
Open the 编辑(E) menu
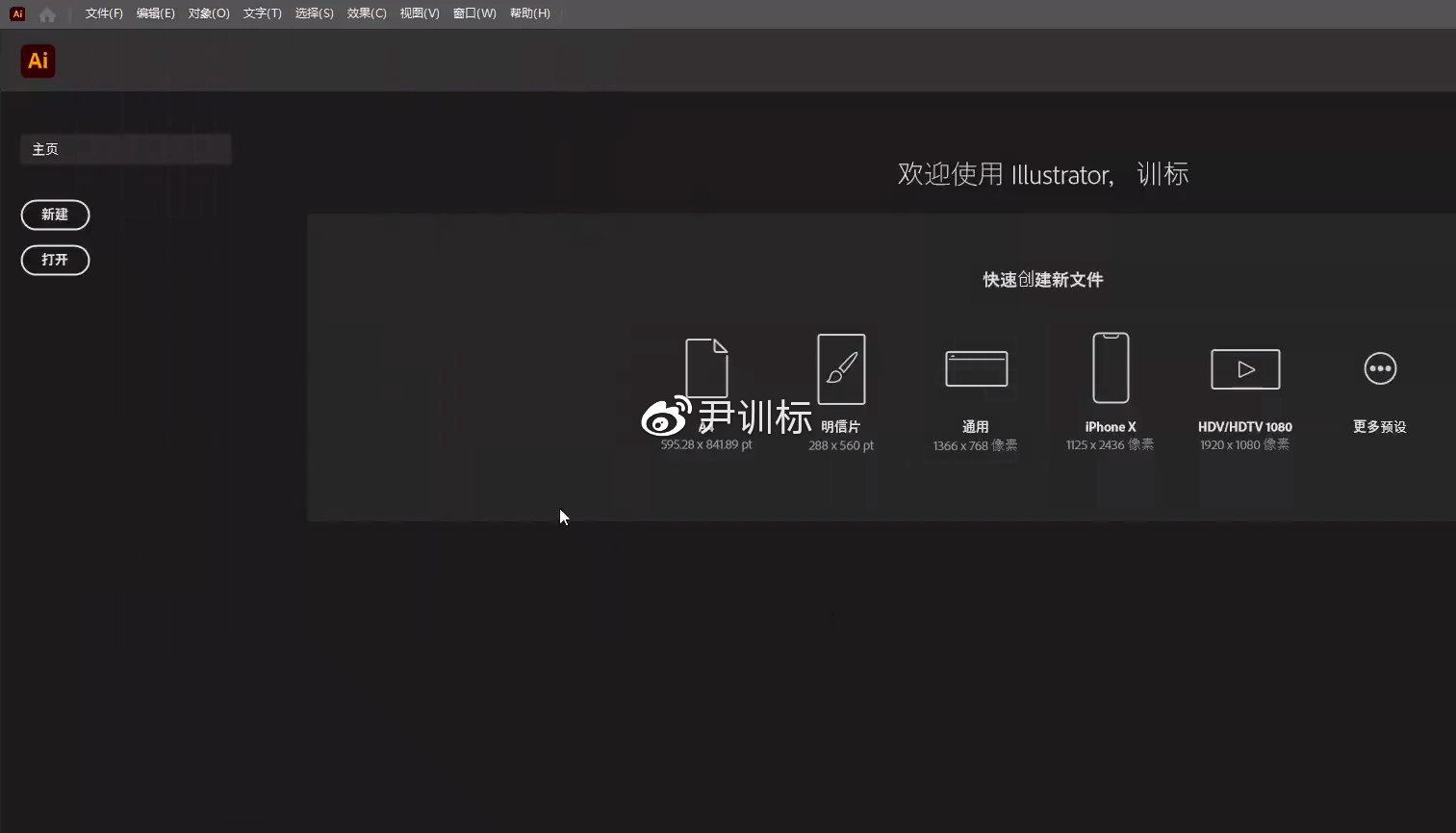(x=156, y=13)
